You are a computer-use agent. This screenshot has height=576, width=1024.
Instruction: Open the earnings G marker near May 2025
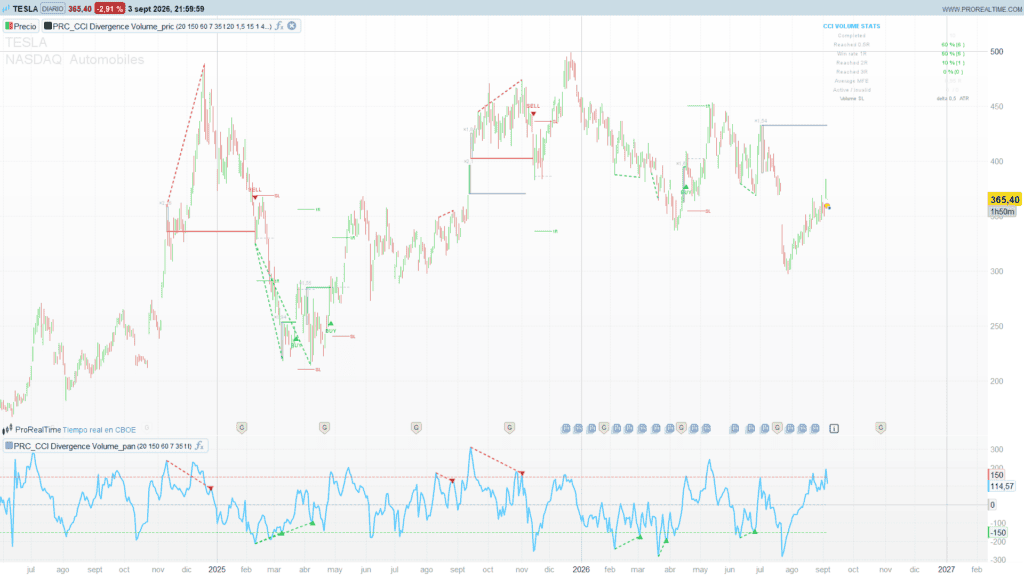point(325,428)
